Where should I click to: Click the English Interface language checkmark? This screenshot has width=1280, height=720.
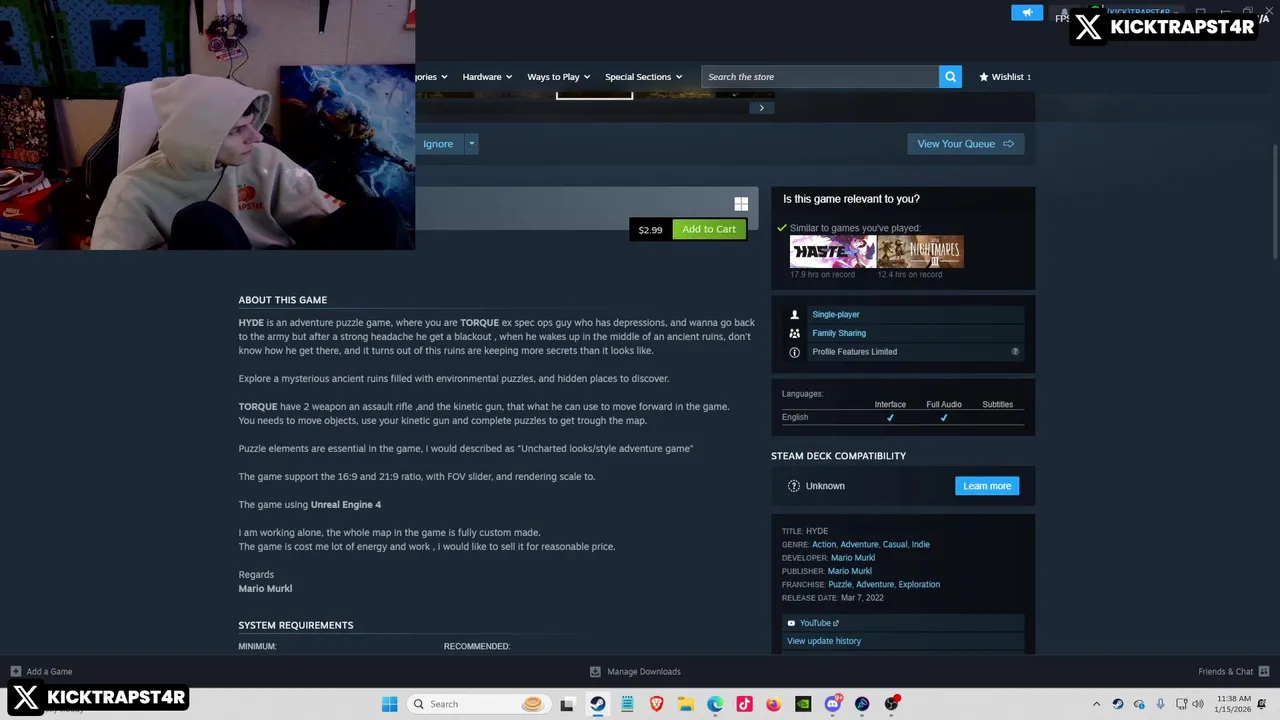tap(890, 418)
